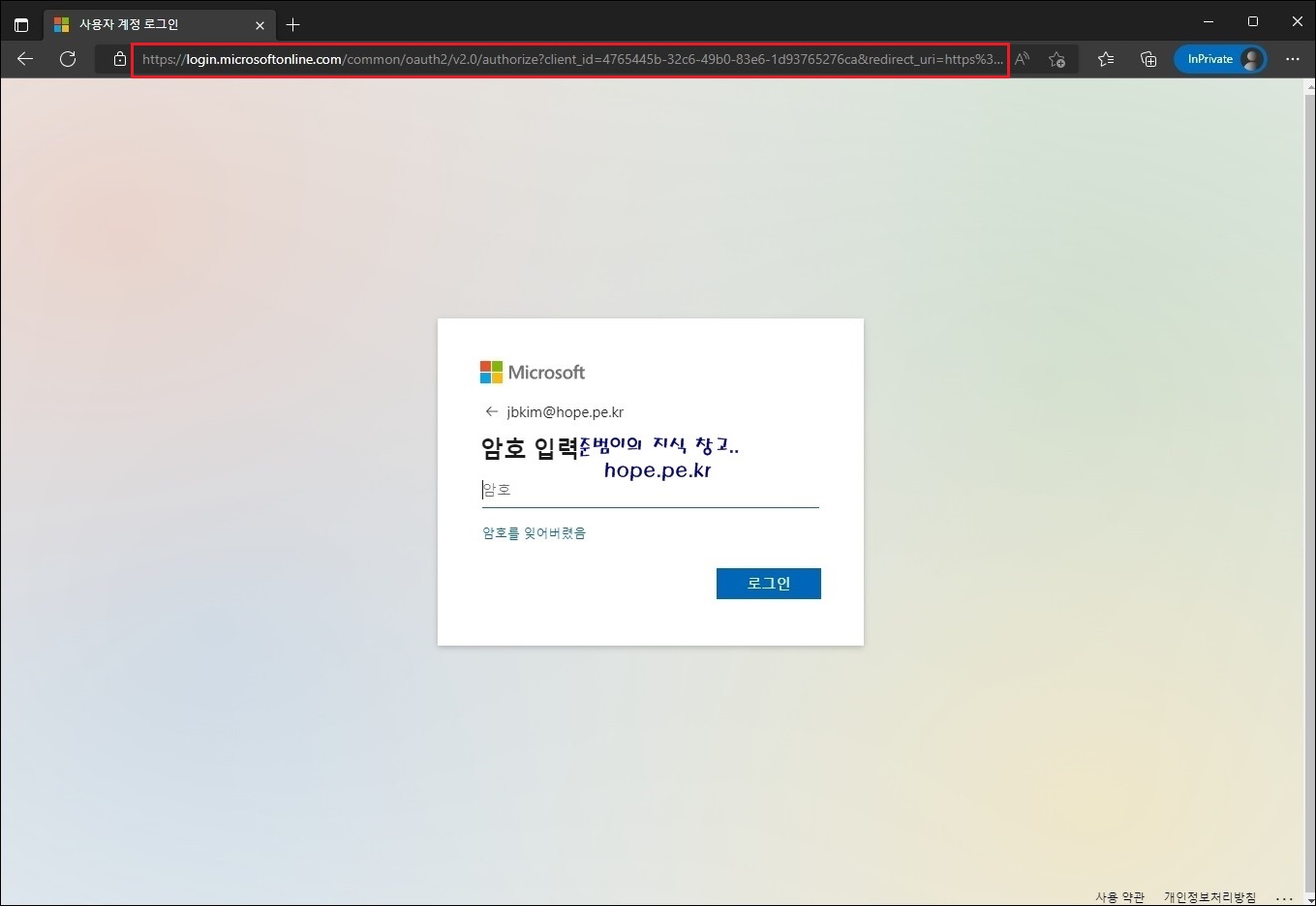Close the 사용자 계정 로그인 tab

tap(260, 25)
